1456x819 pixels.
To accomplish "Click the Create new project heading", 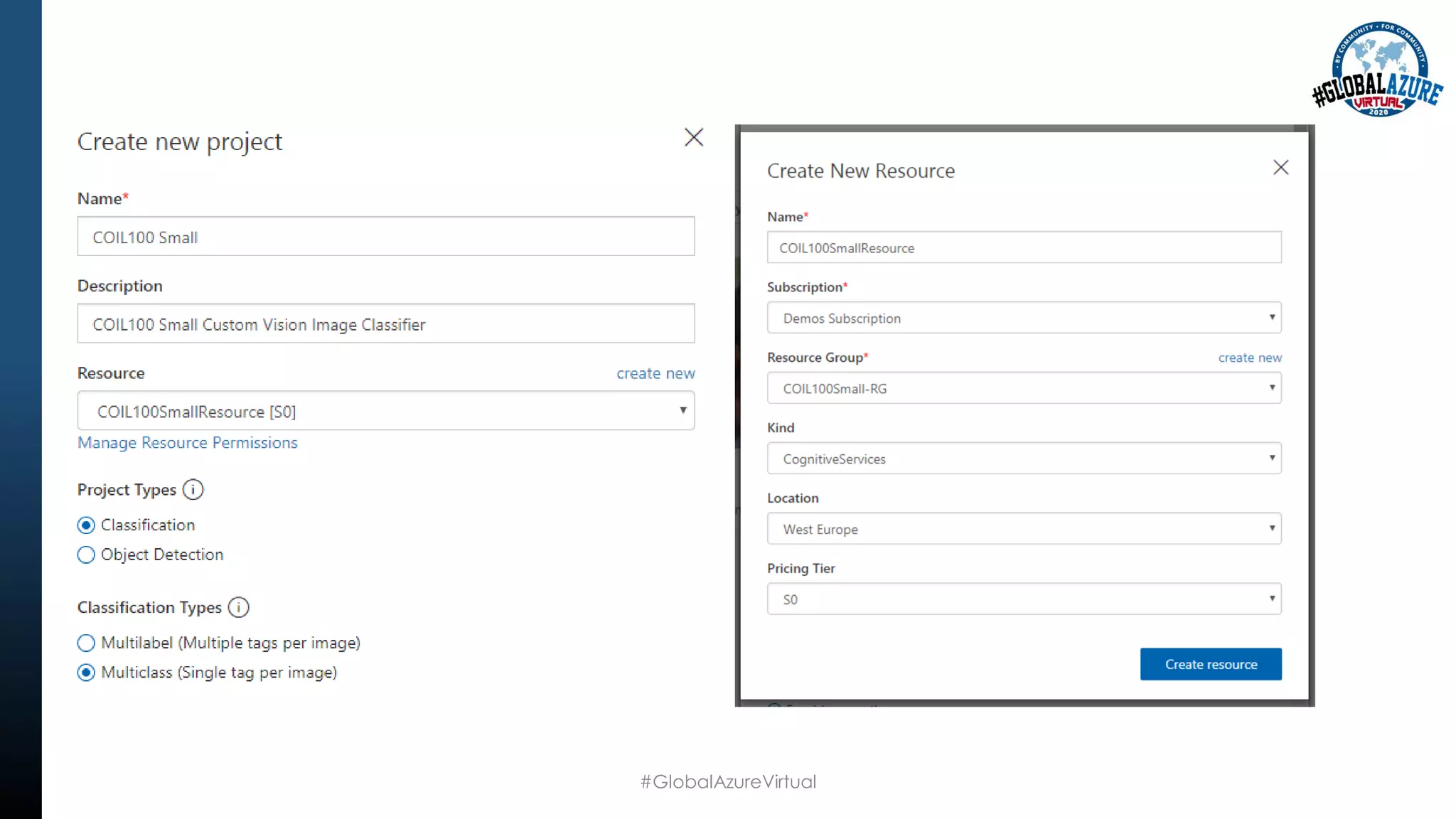I will coord(180,142).
